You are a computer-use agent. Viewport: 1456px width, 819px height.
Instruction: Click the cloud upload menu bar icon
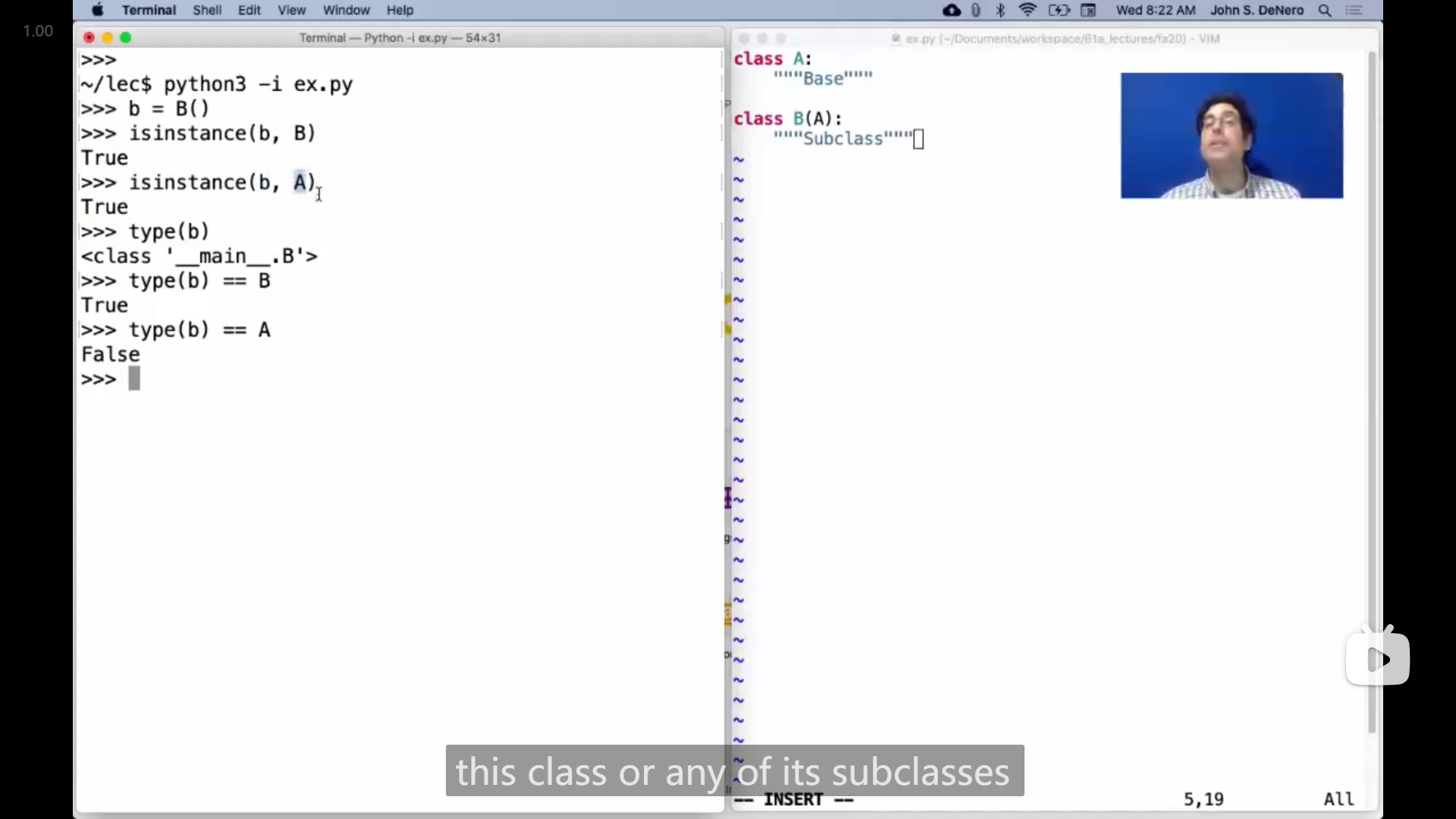951,10
